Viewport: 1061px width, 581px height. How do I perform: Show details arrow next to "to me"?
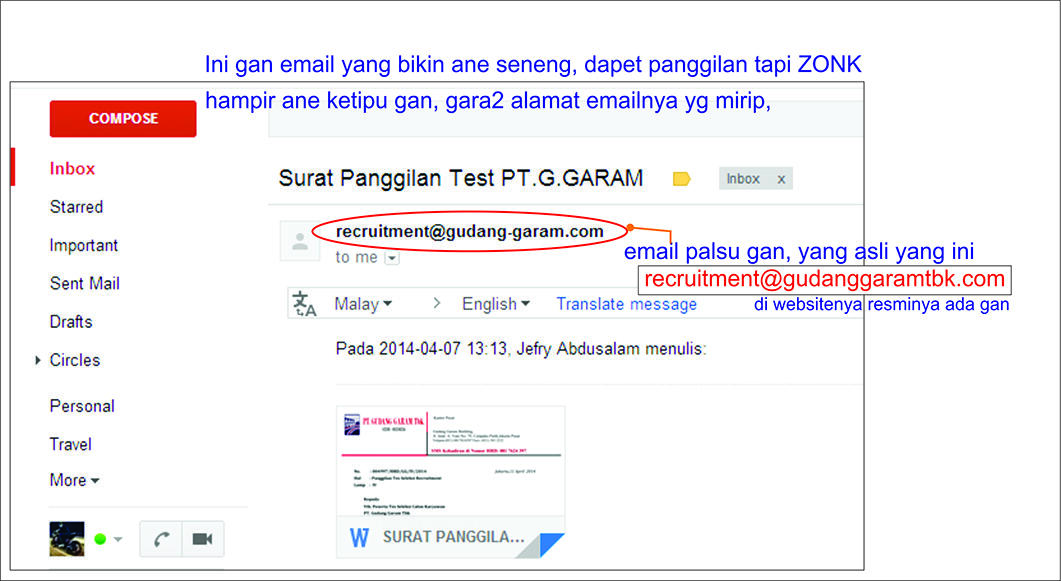[391, 258]
